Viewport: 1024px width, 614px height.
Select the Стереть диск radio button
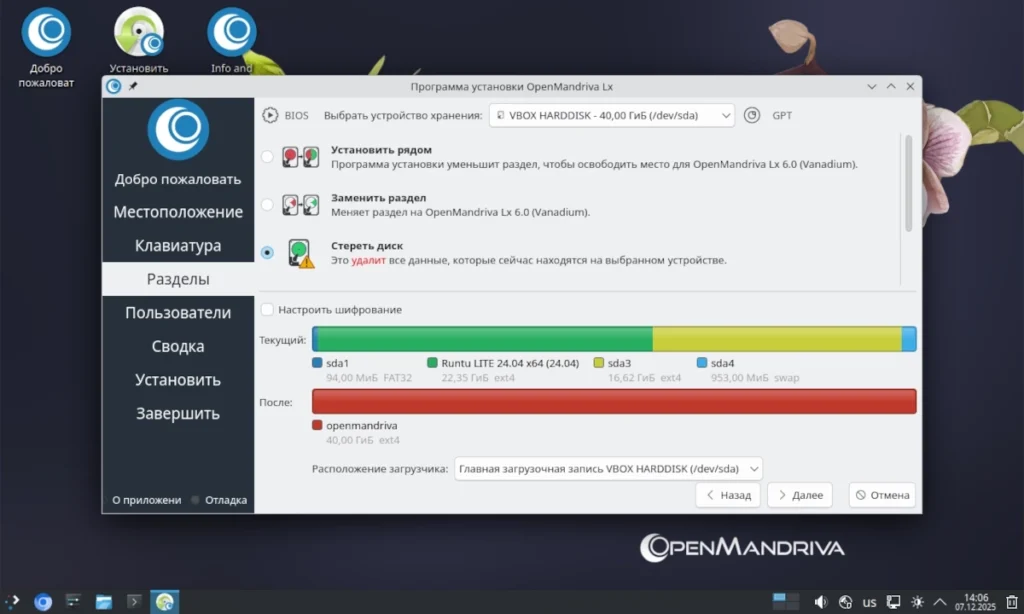[x=267, y=253]
